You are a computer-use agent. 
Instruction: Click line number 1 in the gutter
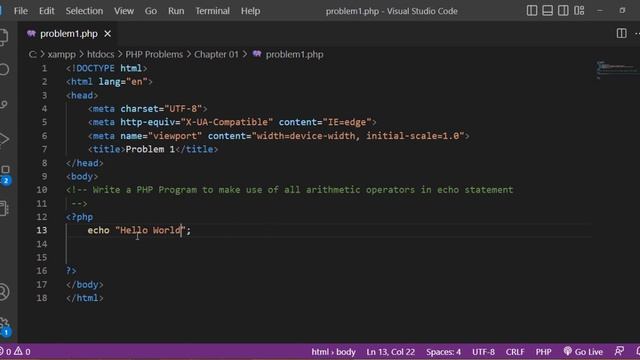coord(44,68)
